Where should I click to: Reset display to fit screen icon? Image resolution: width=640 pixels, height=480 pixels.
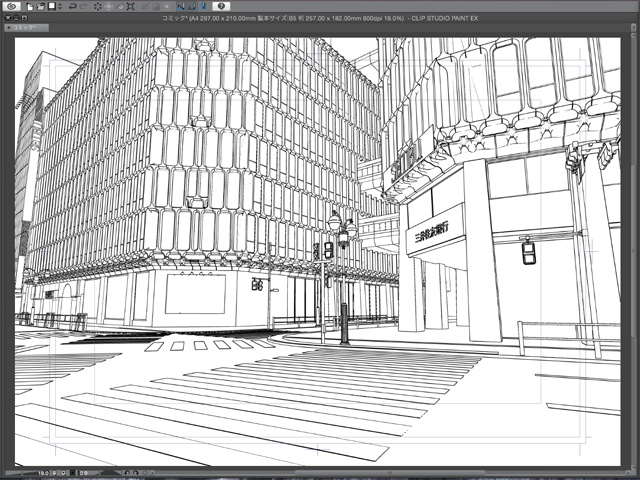(x=73, y=473)
